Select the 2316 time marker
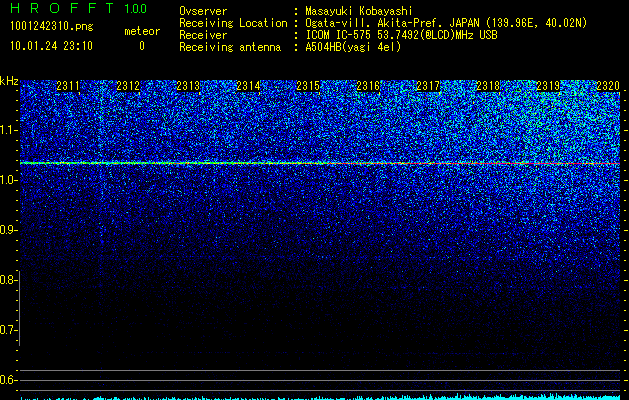This screenshot has width=629, height=400. click(368, 86)
